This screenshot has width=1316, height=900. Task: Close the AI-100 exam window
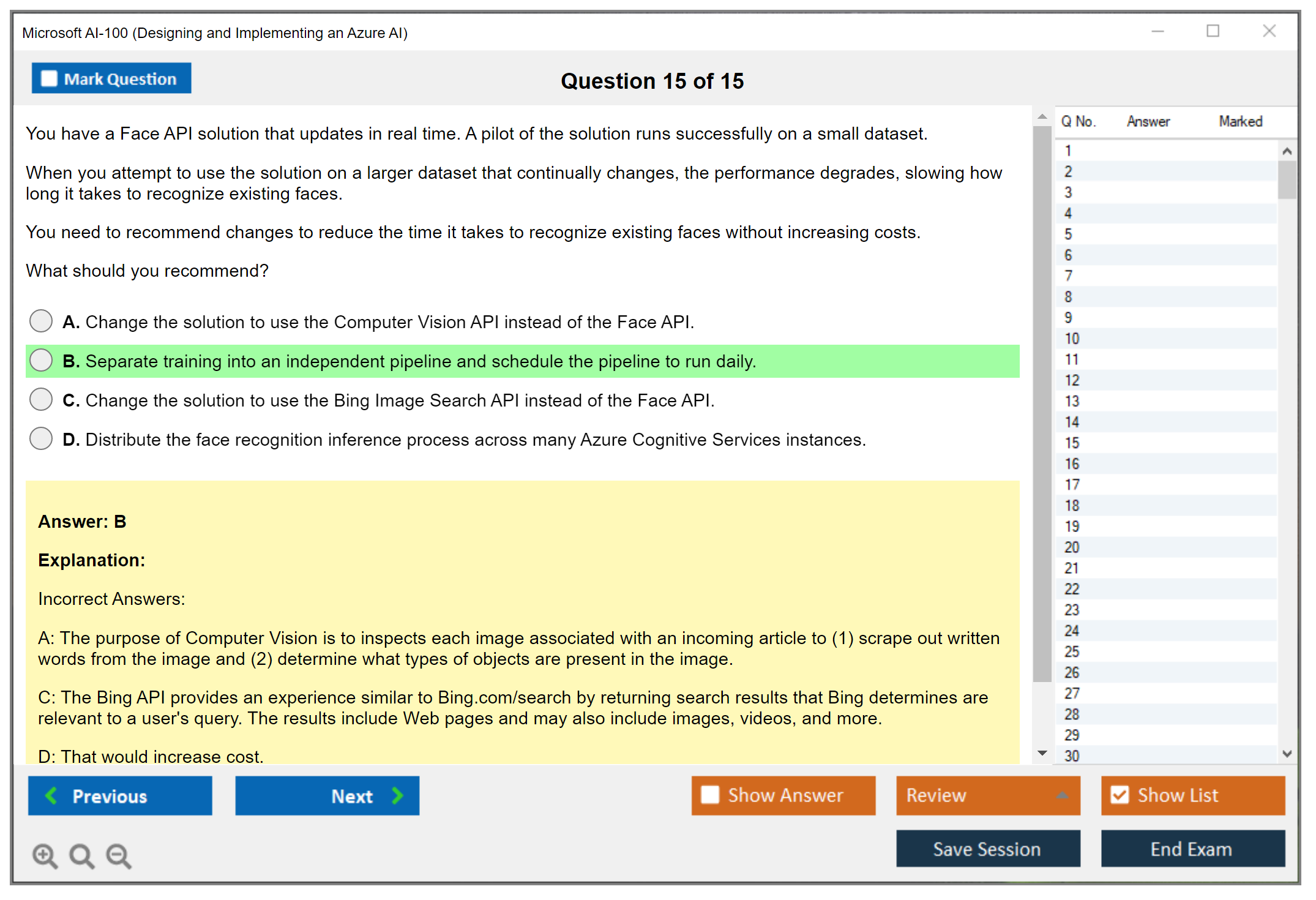click(x=1269, y=31)
